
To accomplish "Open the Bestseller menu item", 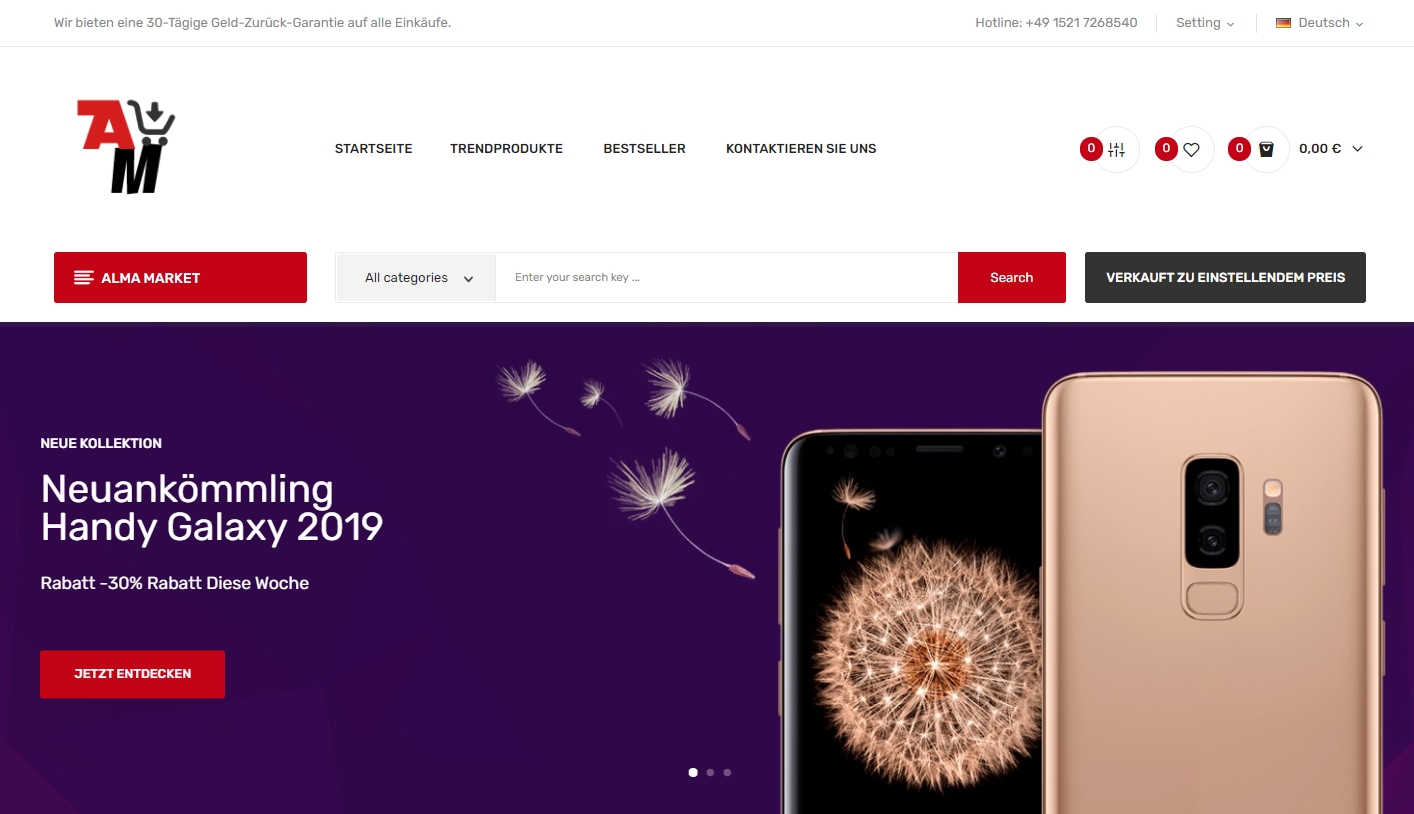I will click(644, 148).
